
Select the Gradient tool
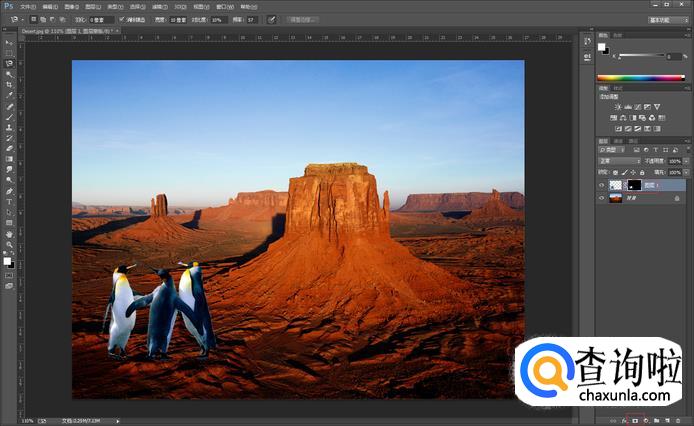[9, 159]
